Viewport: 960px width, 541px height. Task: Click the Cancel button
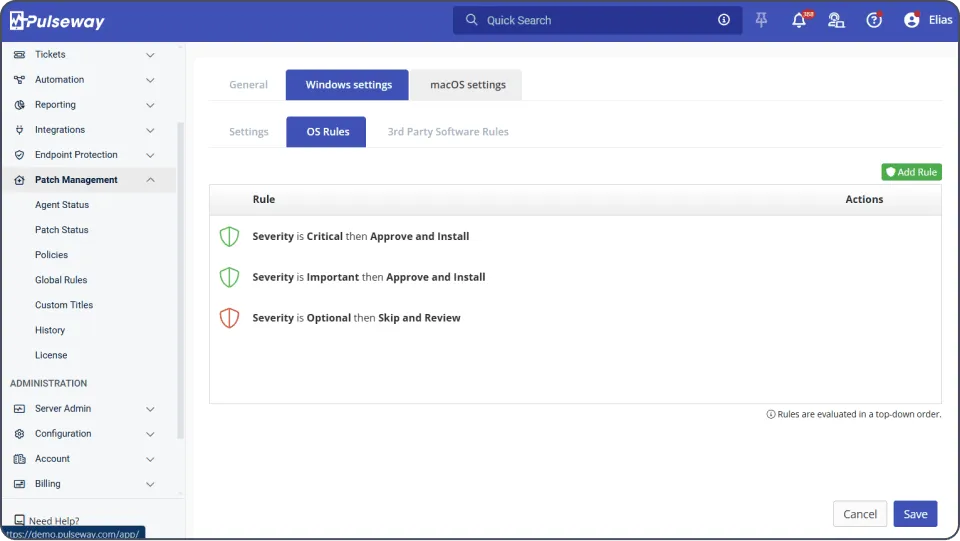(x=860, y=514)
